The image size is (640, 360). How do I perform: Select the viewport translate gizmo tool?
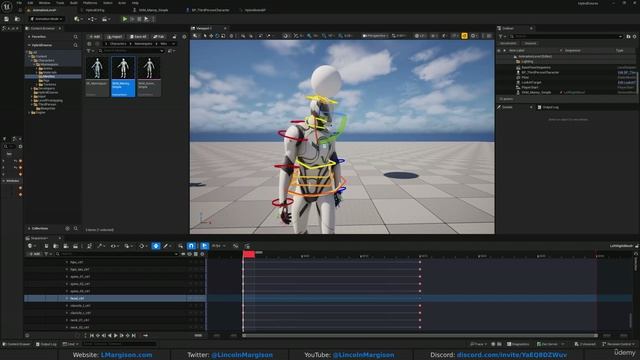(211, 36)
